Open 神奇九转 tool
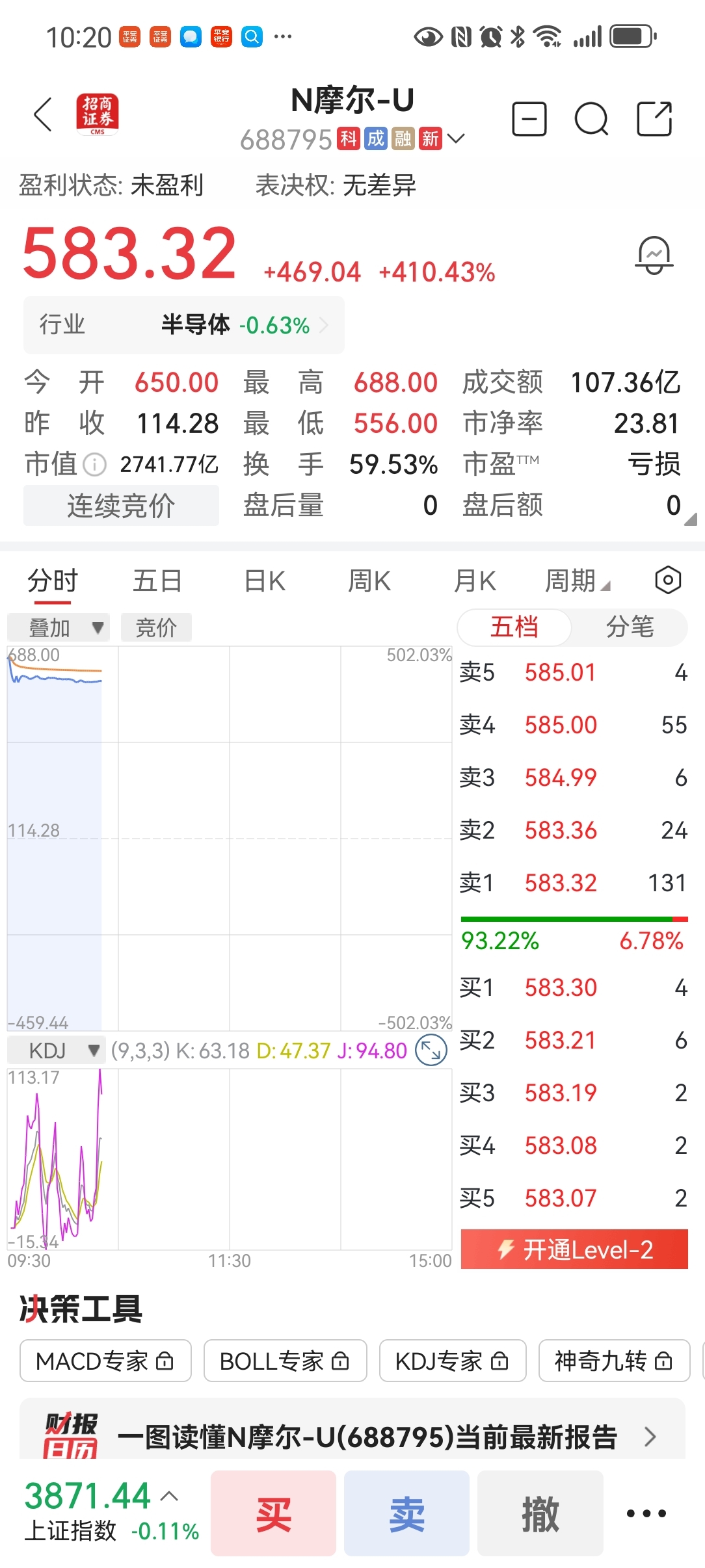The height and width of the screenshot is (1568, 705). pos(615,1361)
